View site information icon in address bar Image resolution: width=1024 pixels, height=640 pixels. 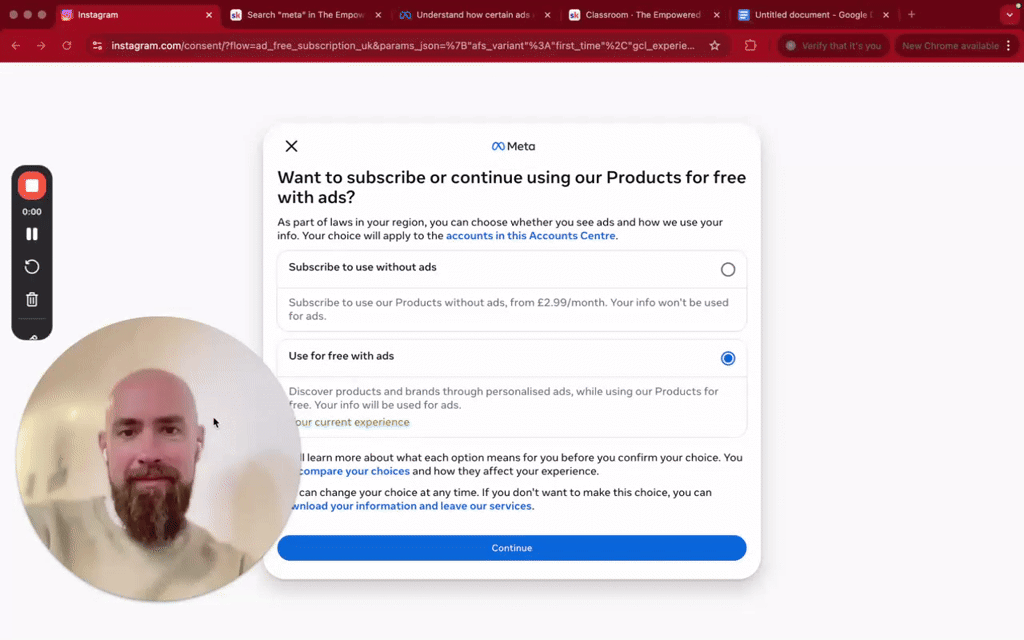[x=96, y=46]
